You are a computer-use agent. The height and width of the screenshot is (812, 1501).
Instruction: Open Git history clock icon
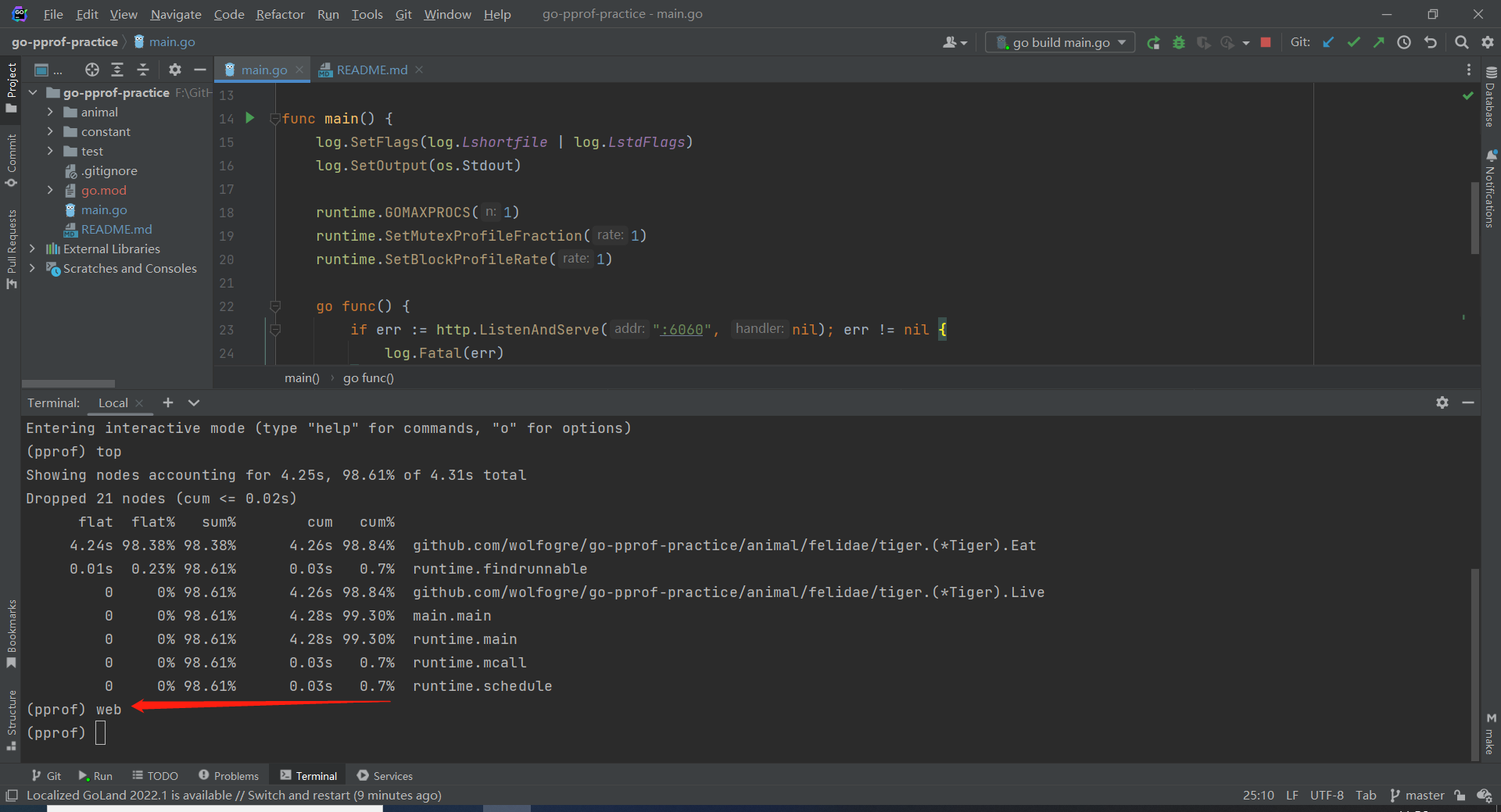point(1404,43)
